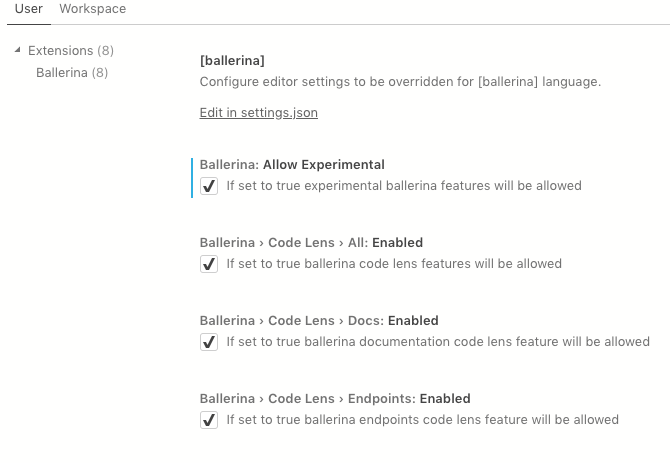Collapse the Extensions tree arrow
The height and width of the screenshot is (463, 670).
click(18, 50)
